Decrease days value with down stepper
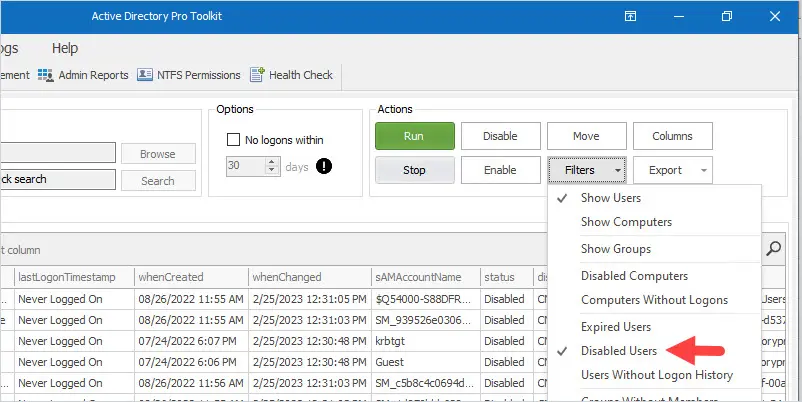802x402 pixels. [x=272, y=170]
